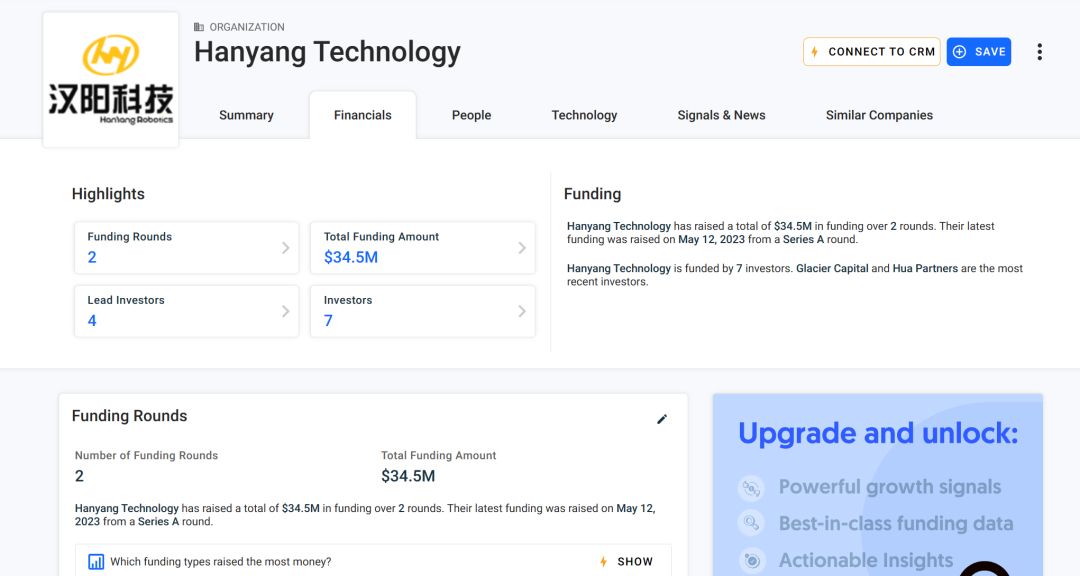Click the organization building icon above company name
Viewport: 1080px width, 576px height.
click(199, 27)
